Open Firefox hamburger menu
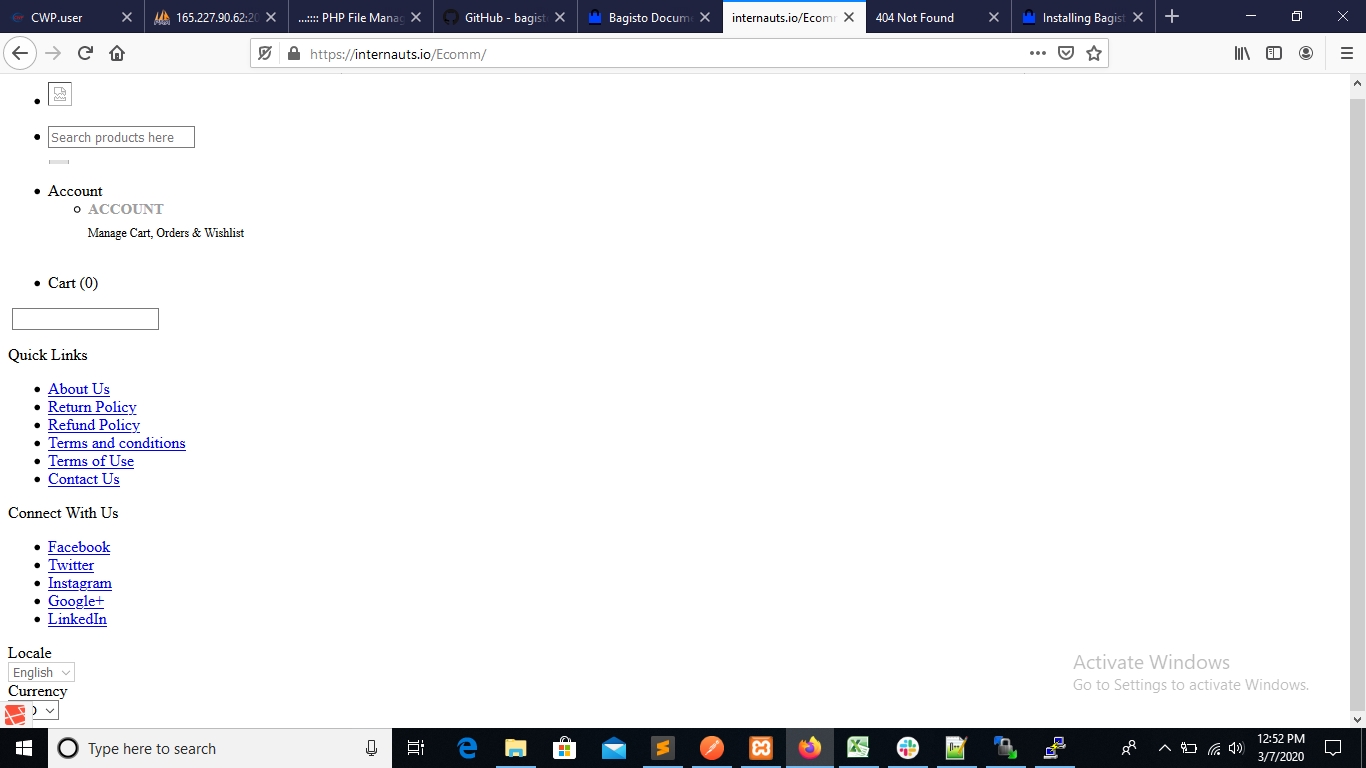The image size is (1366, 768). click(x=1346, y=53)
